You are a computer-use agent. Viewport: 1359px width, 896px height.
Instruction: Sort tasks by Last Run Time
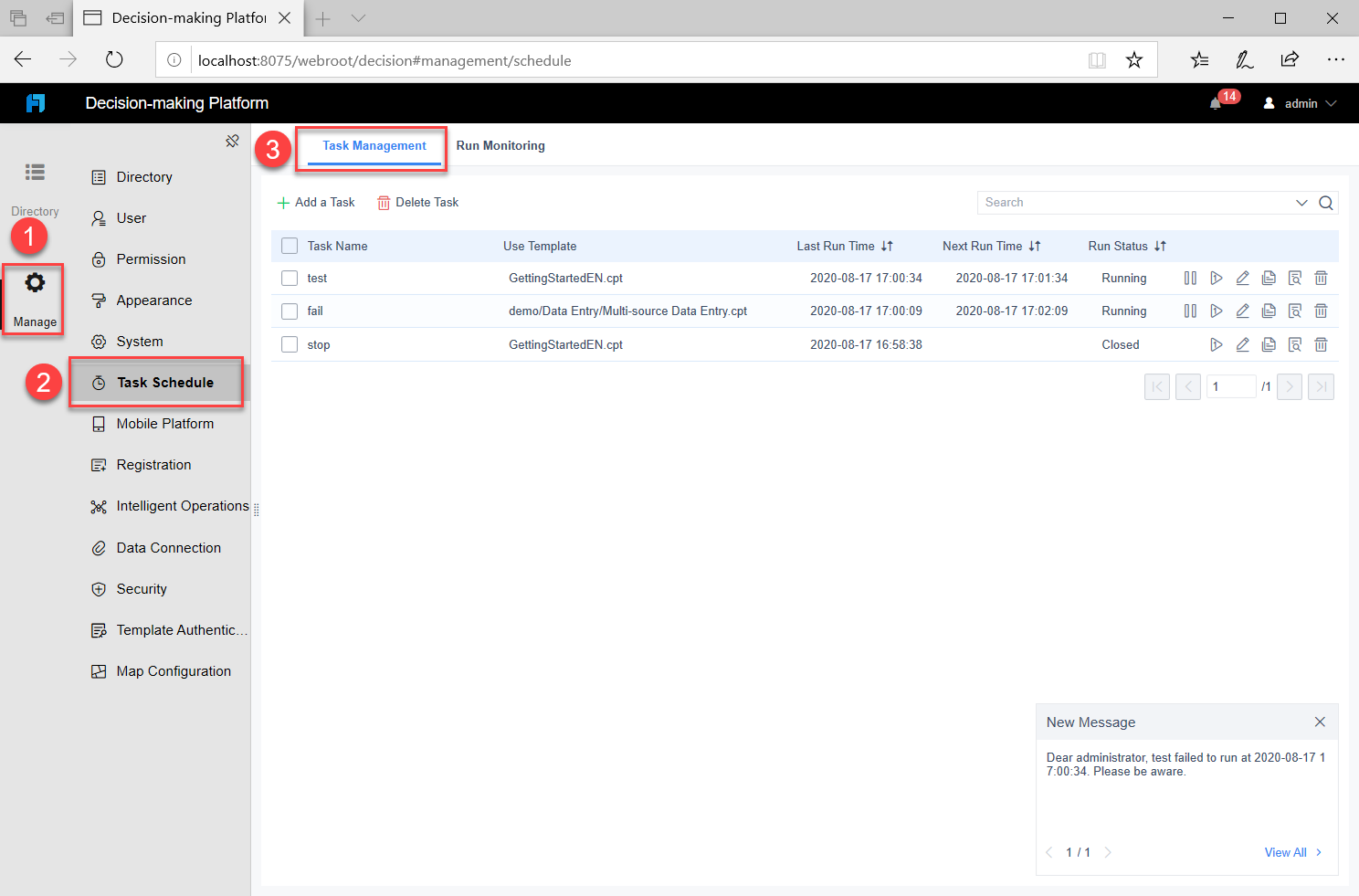pyautogui.click(x=885, y=246)
